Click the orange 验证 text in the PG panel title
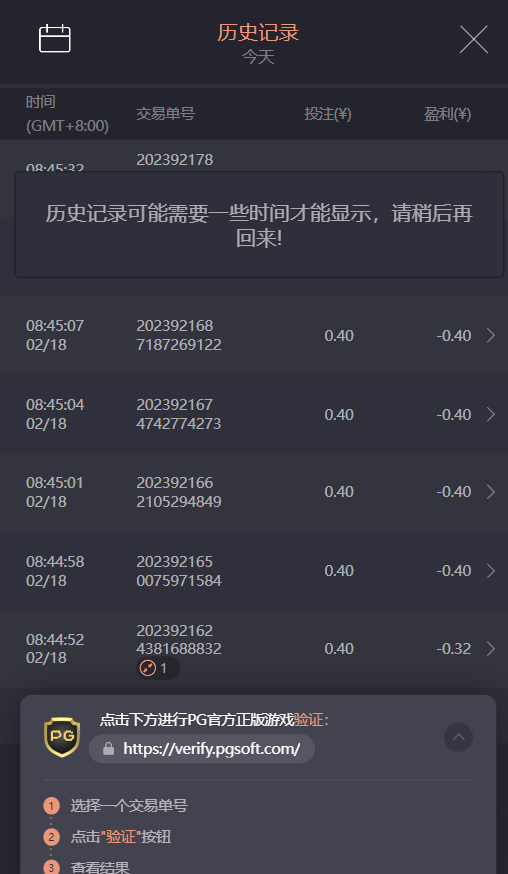 point(308,720)
